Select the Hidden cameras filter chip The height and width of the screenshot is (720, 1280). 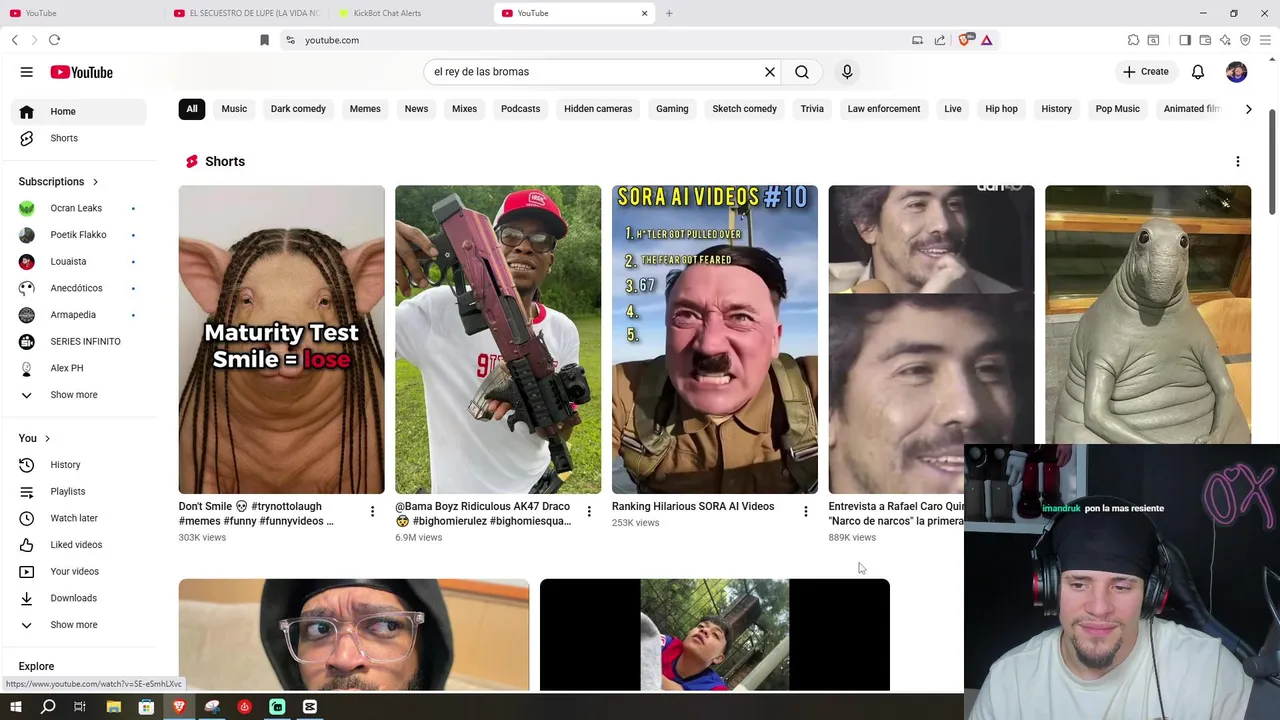[598, 109]
